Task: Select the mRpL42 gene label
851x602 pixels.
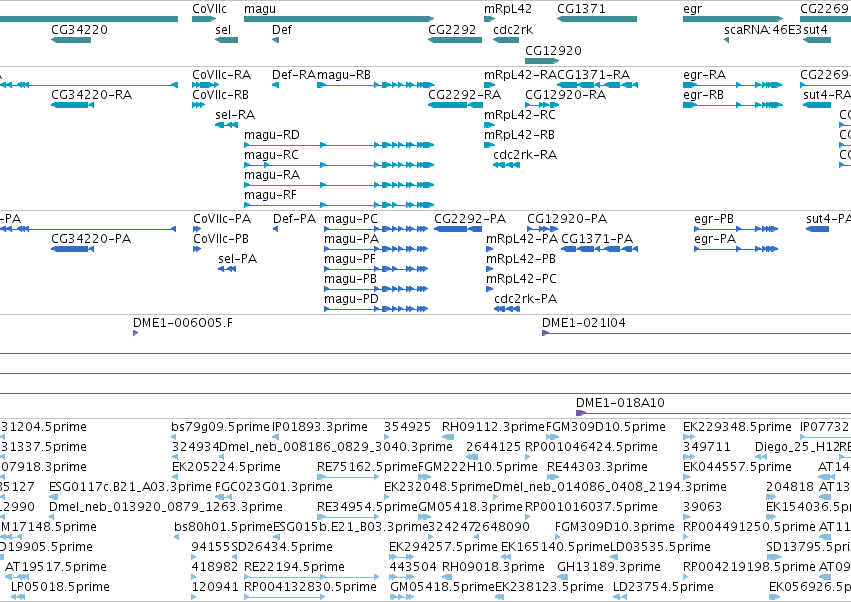Action: 508,9
